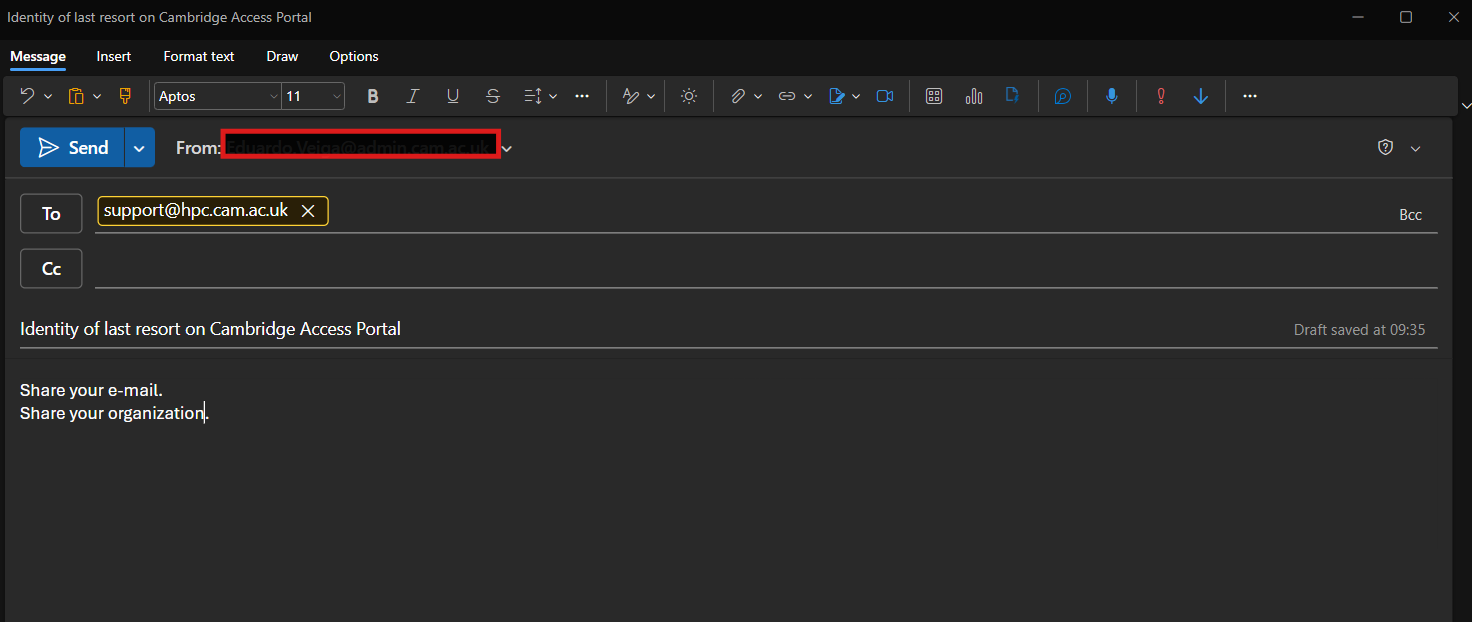Start Dictate with the microphone icon
Viewport: 1472px width, 622px height.
click(x=1111, y=96)
